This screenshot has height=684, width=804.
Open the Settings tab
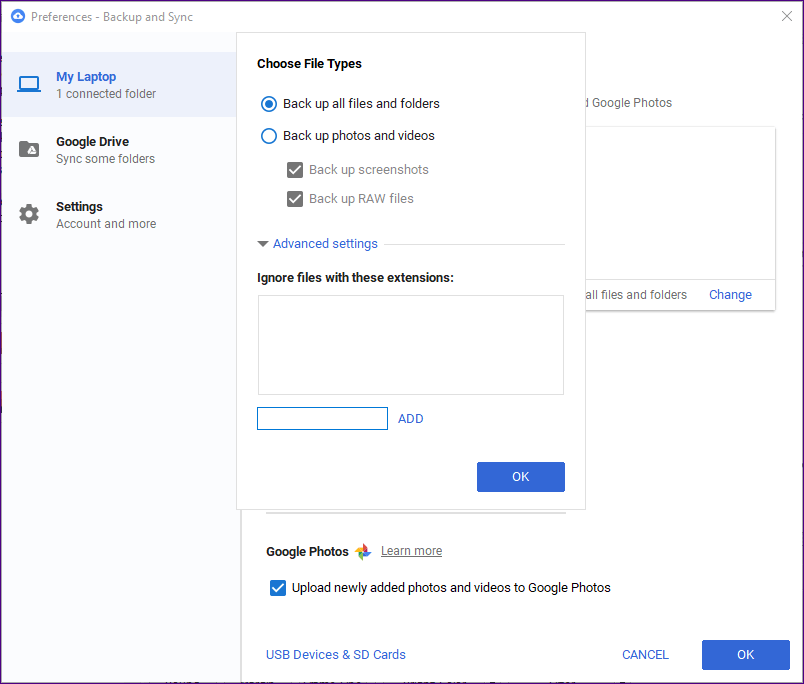pyautogui.click(x=119, y=214)
